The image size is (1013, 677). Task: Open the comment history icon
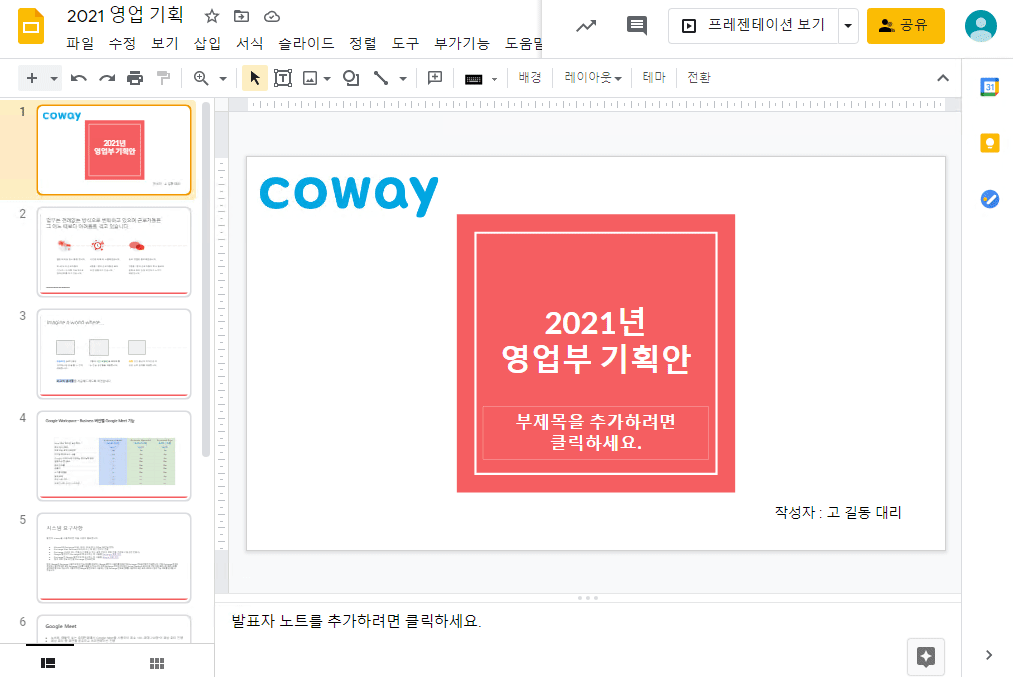point(637,26)
